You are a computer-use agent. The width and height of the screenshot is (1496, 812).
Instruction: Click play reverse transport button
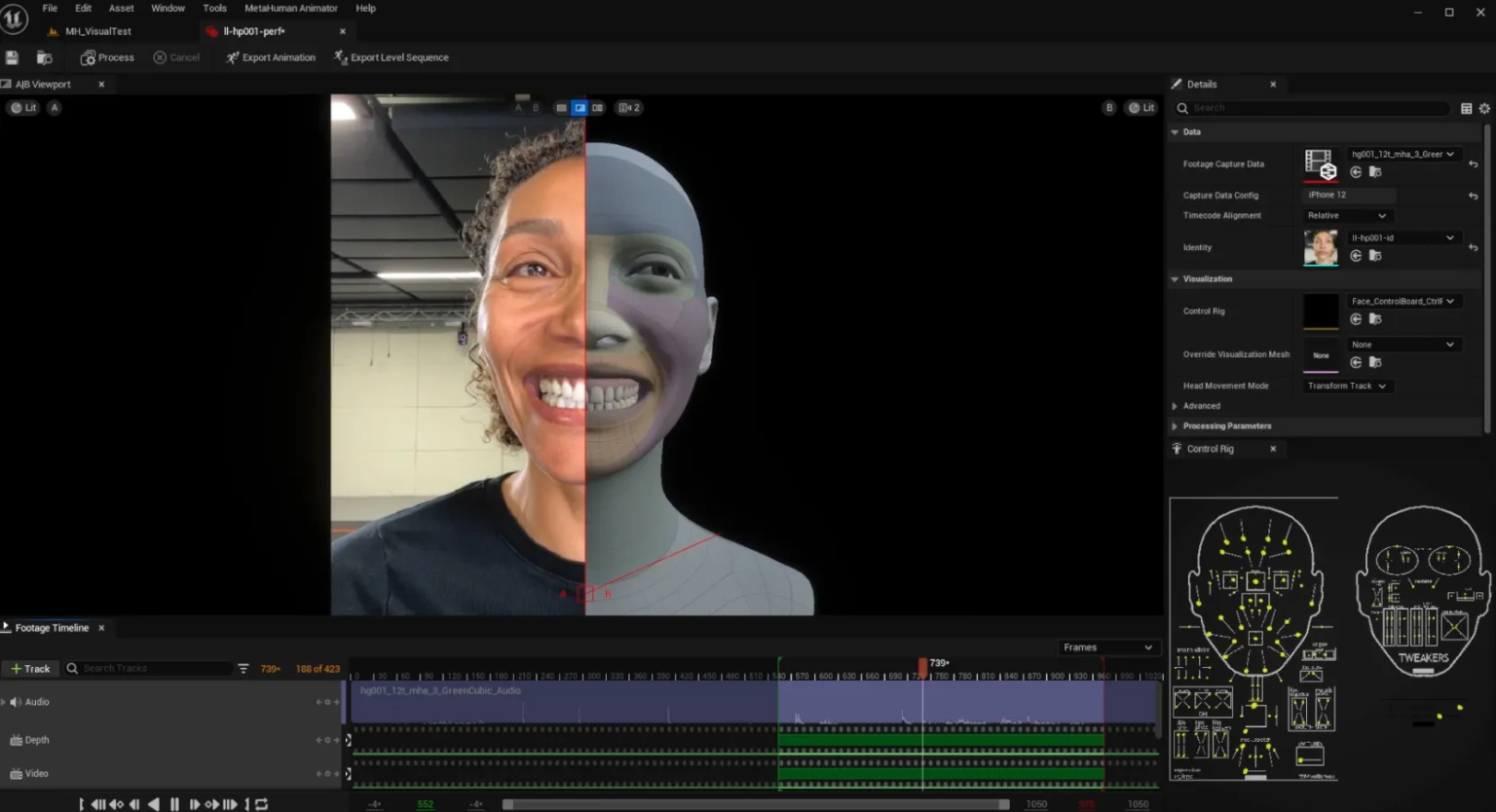click(153, 804)
